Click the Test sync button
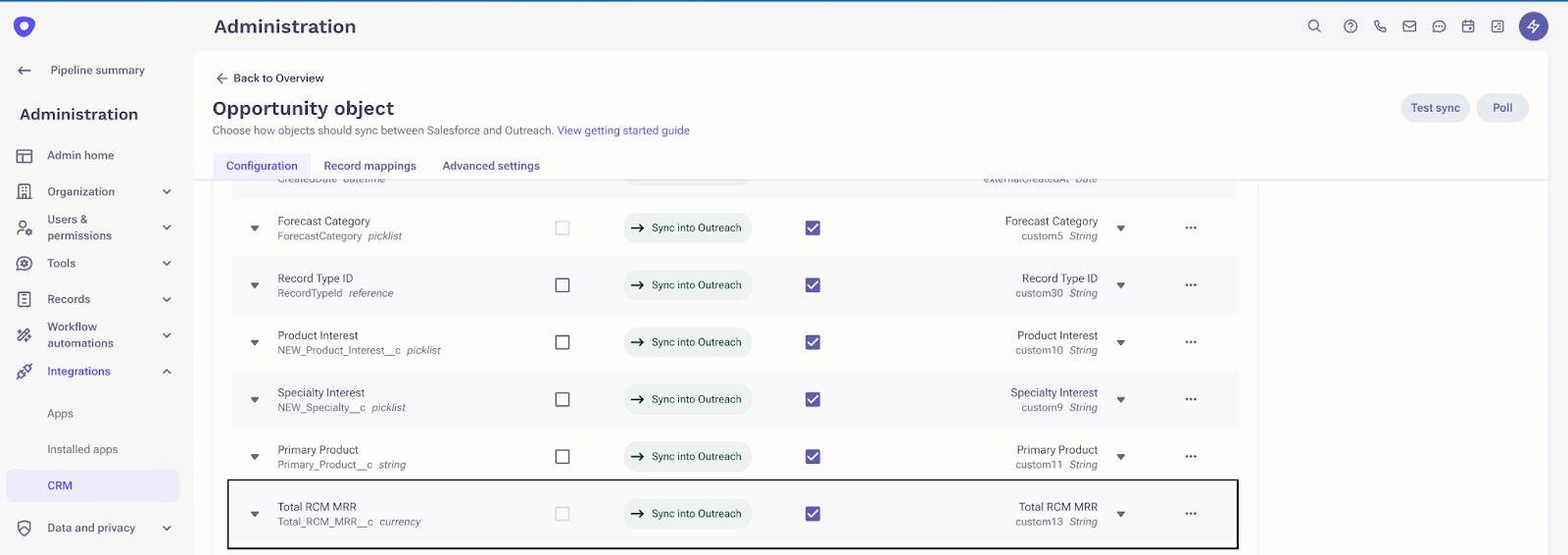Viewport: 1568px width, 555px height. click(1436, 108)
